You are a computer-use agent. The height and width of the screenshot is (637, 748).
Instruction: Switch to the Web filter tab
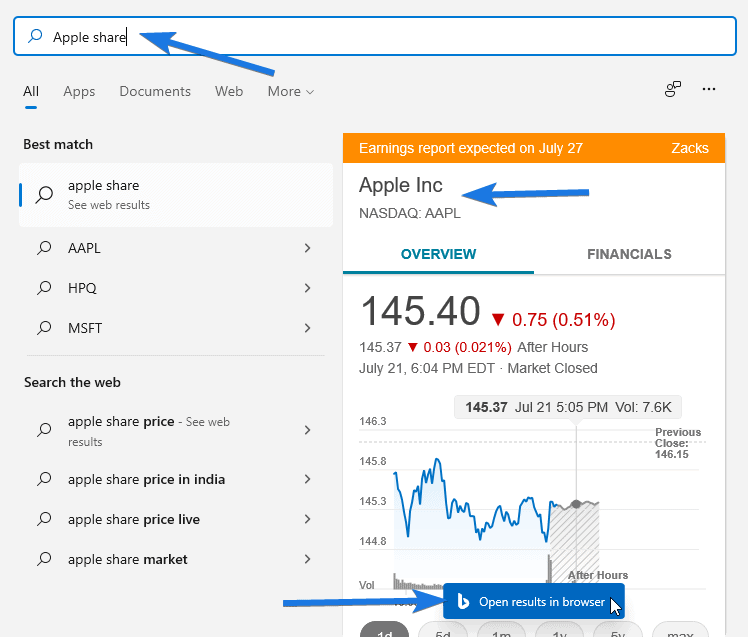click(229, 91)
